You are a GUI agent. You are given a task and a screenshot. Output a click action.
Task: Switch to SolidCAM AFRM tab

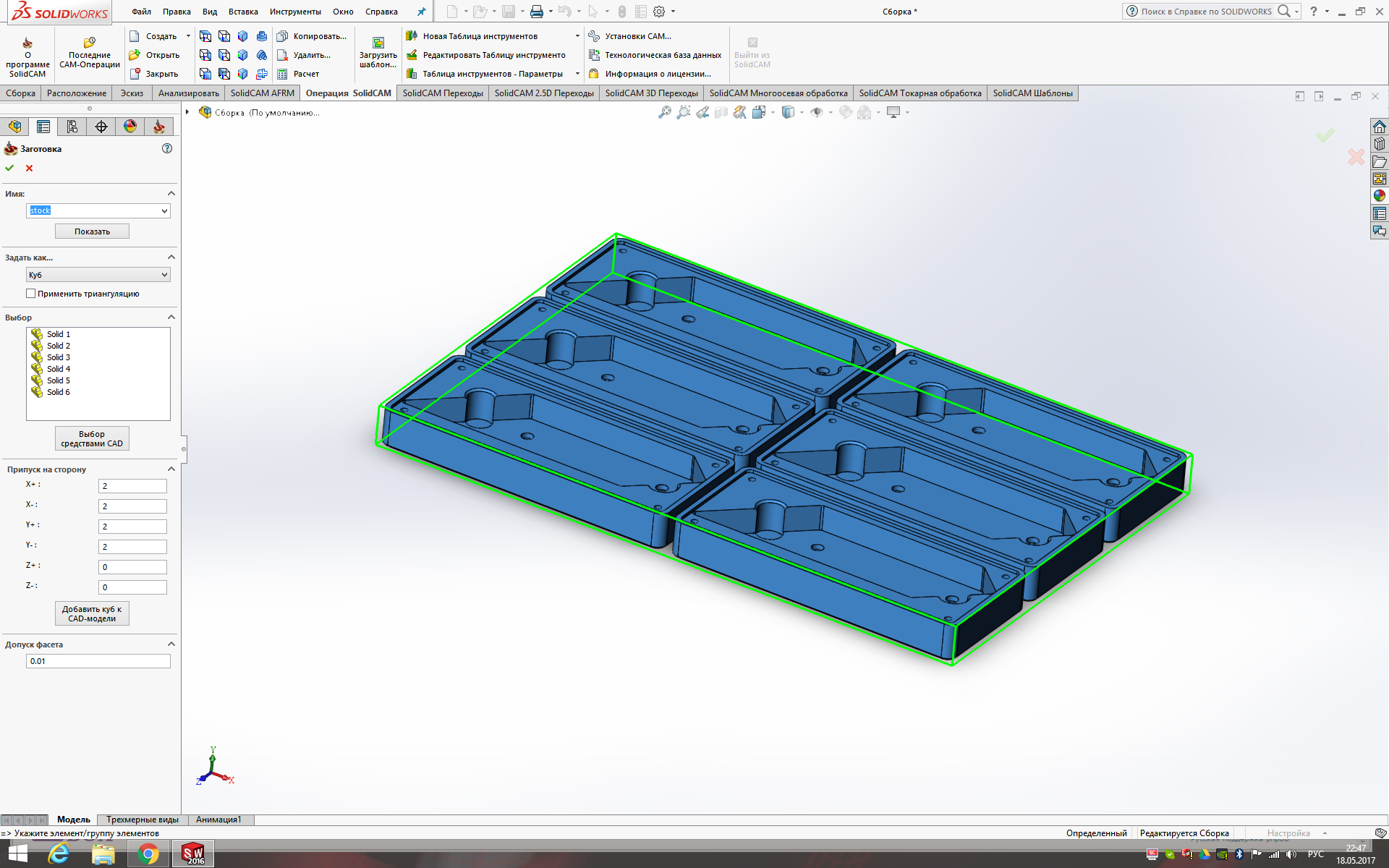pos(262,93)
